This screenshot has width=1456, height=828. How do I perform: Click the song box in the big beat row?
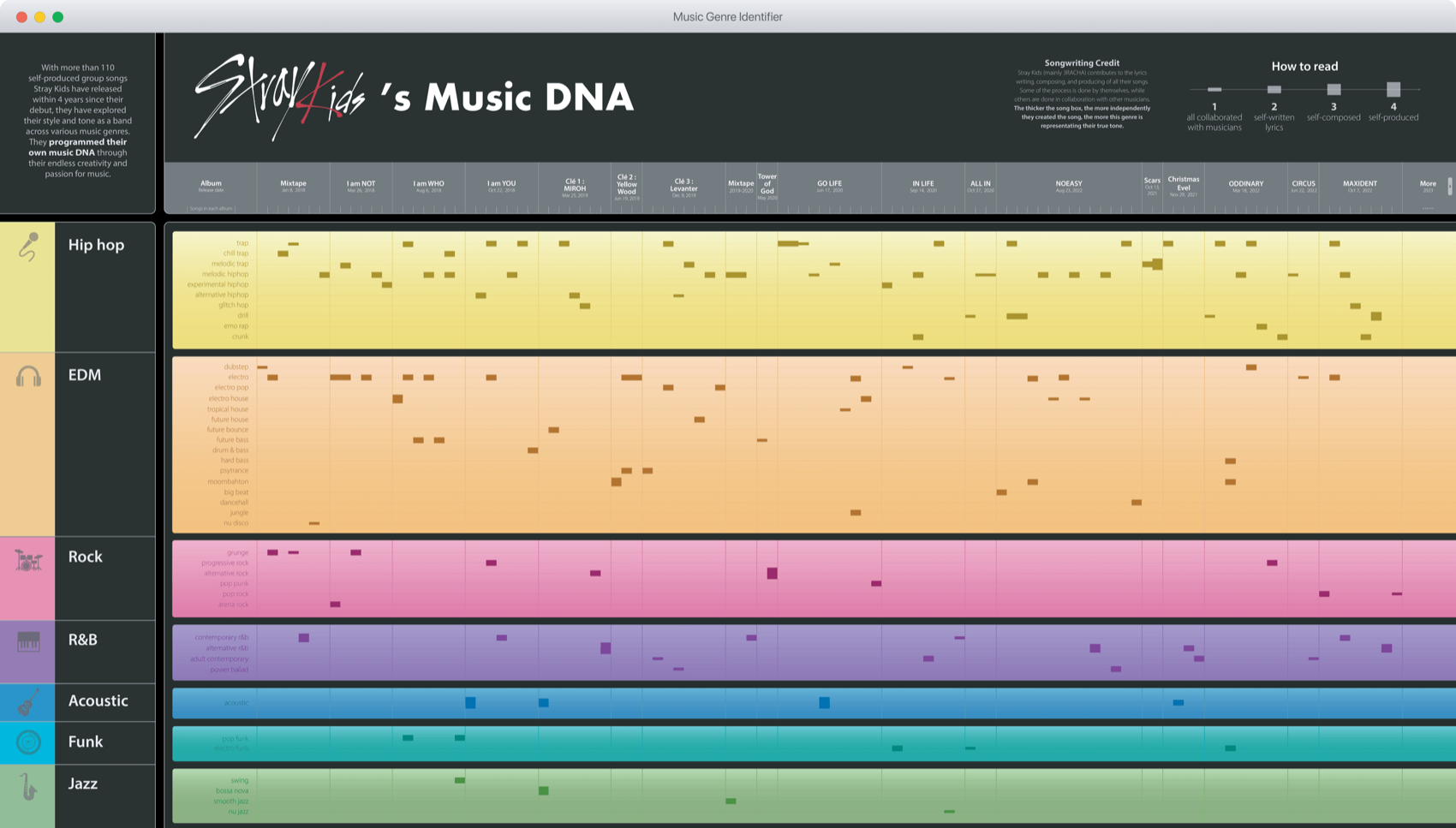click(1001, 492)
